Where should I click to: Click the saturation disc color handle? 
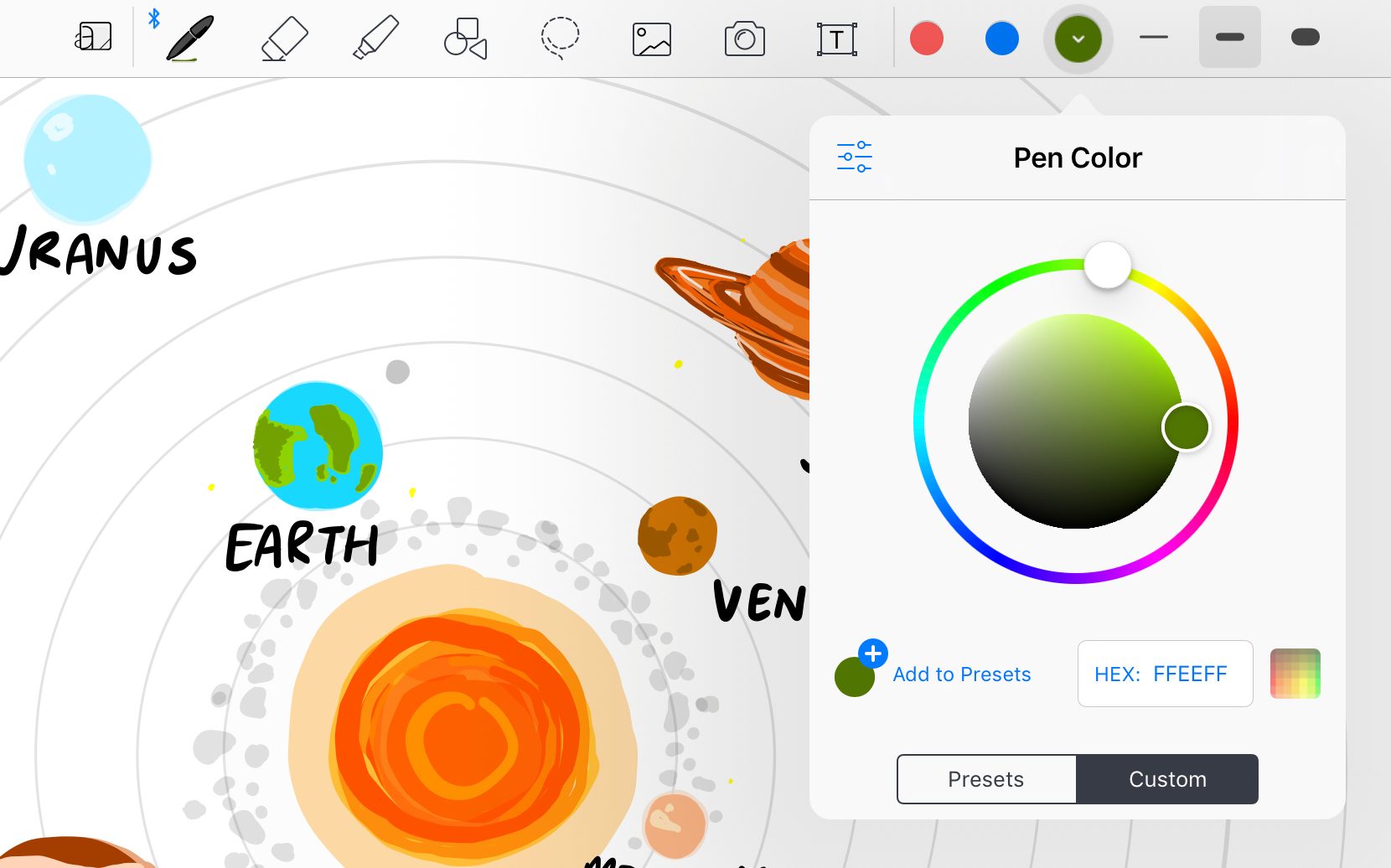click(x=1186, y=426)
